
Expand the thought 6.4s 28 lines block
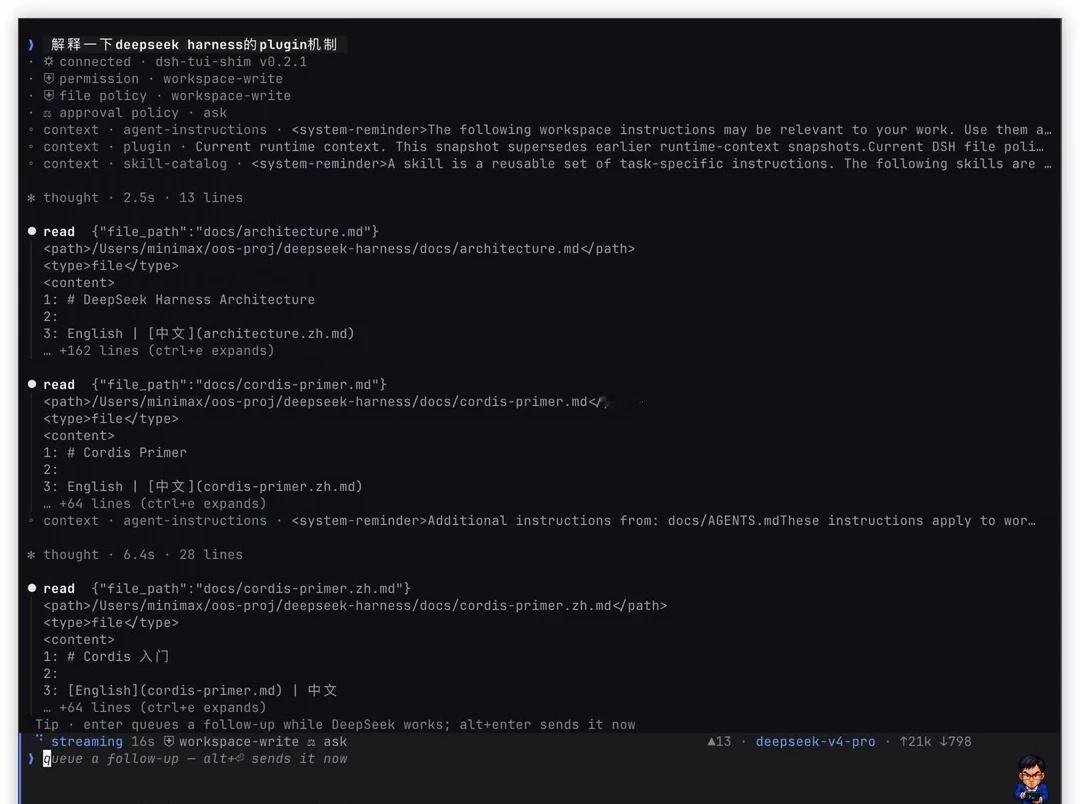(x=136, y=555)
